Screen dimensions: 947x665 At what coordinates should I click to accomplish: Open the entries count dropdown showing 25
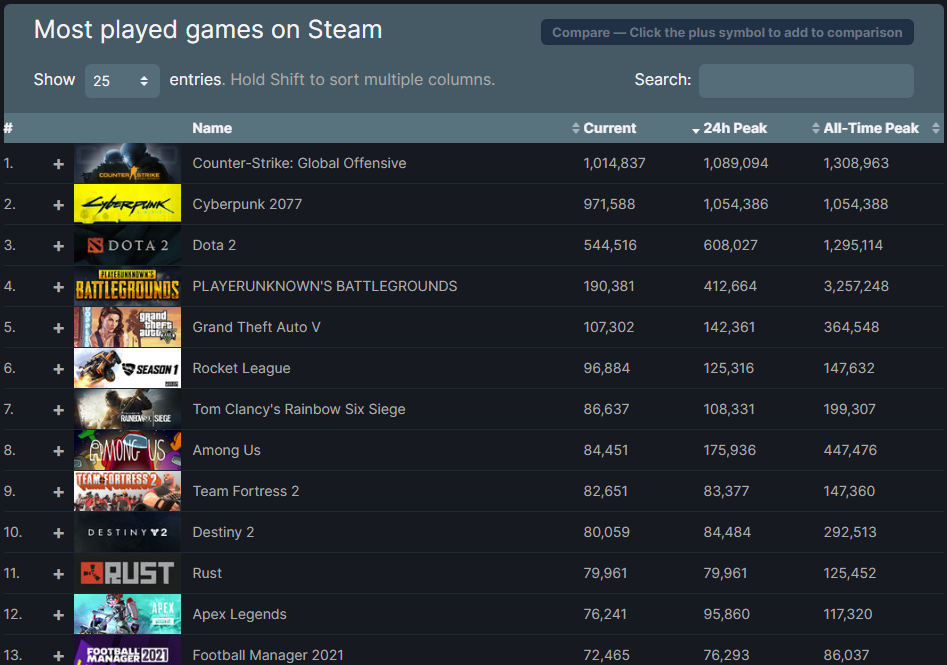click(x=122, y=81)
